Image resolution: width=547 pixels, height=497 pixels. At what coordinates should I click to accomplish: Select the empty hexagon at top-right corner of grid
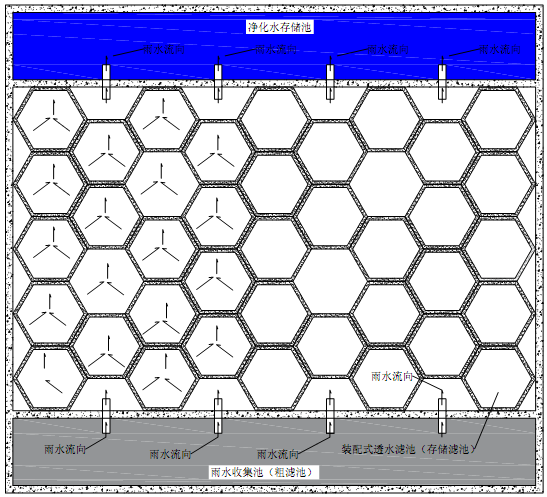click(499, 119)
